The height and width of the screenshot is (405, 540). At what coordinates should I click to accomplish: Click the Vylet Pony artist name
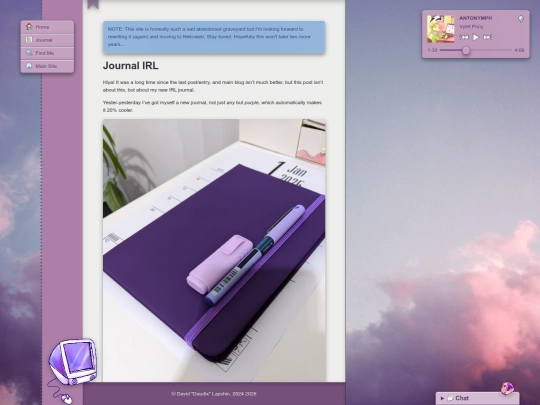tap(471, 27)
